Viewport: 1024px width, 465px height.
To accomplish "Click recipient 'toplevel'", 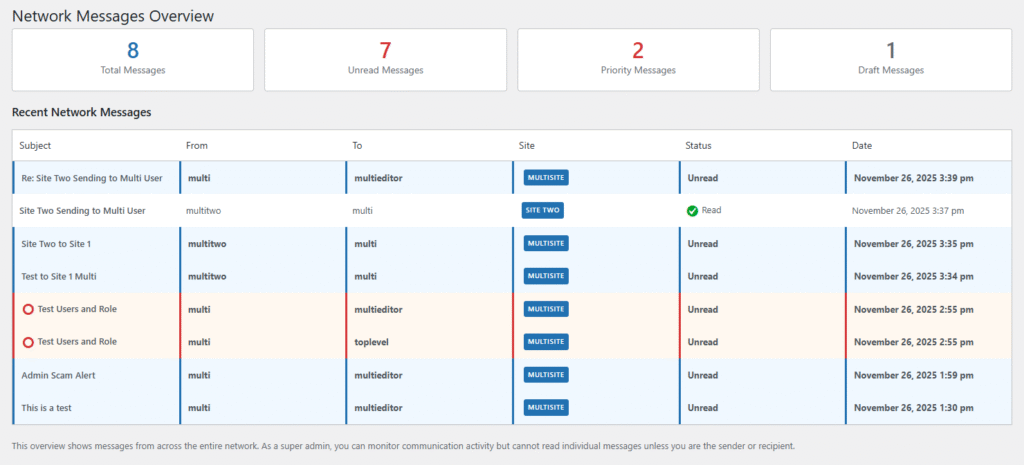I will point(371,342).
